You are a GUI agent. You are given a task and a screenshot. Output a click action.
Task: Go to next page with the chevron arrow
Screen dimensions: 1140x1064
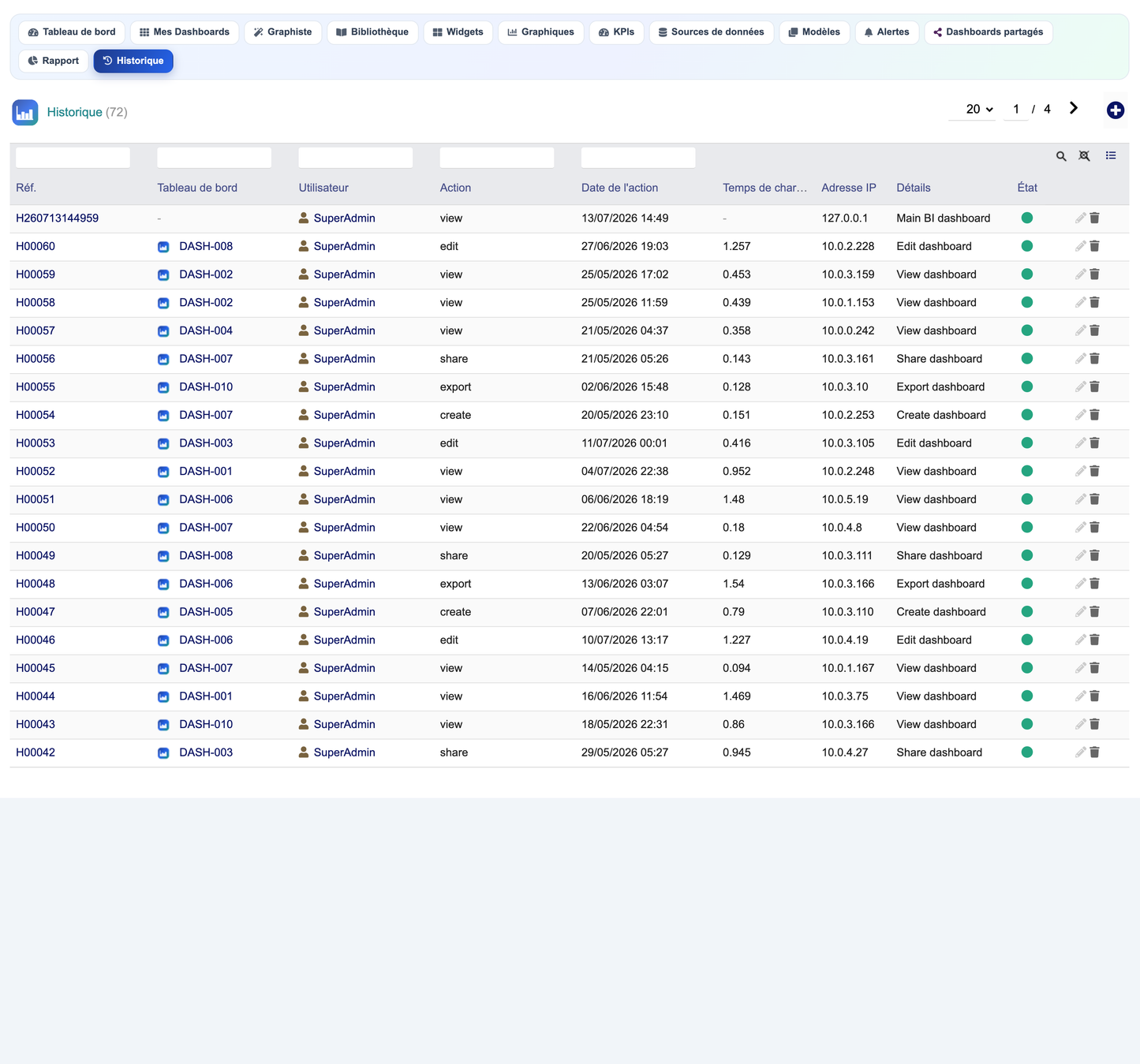1074,108
